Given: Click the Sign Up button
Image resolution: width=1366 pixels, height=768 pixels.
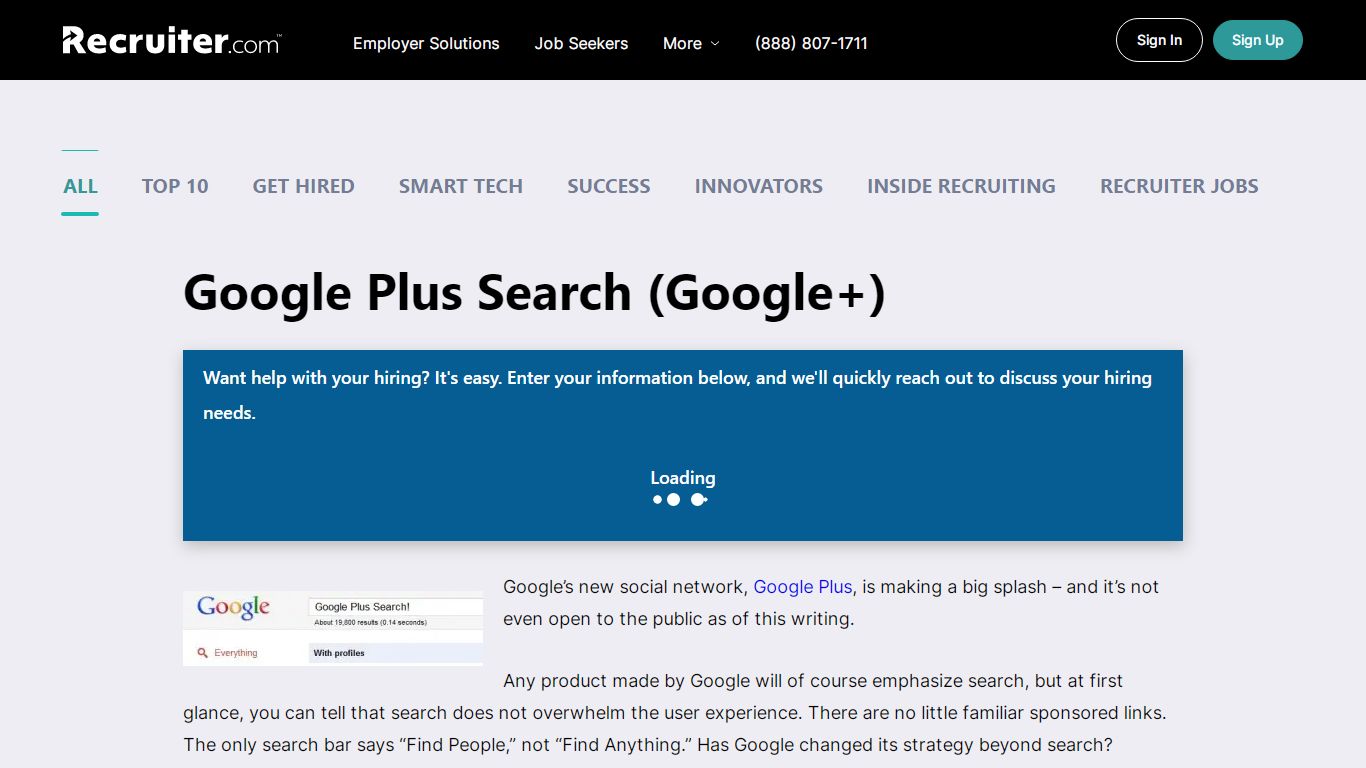Looking at the screenshot, I should click(x=1258, y=40).
